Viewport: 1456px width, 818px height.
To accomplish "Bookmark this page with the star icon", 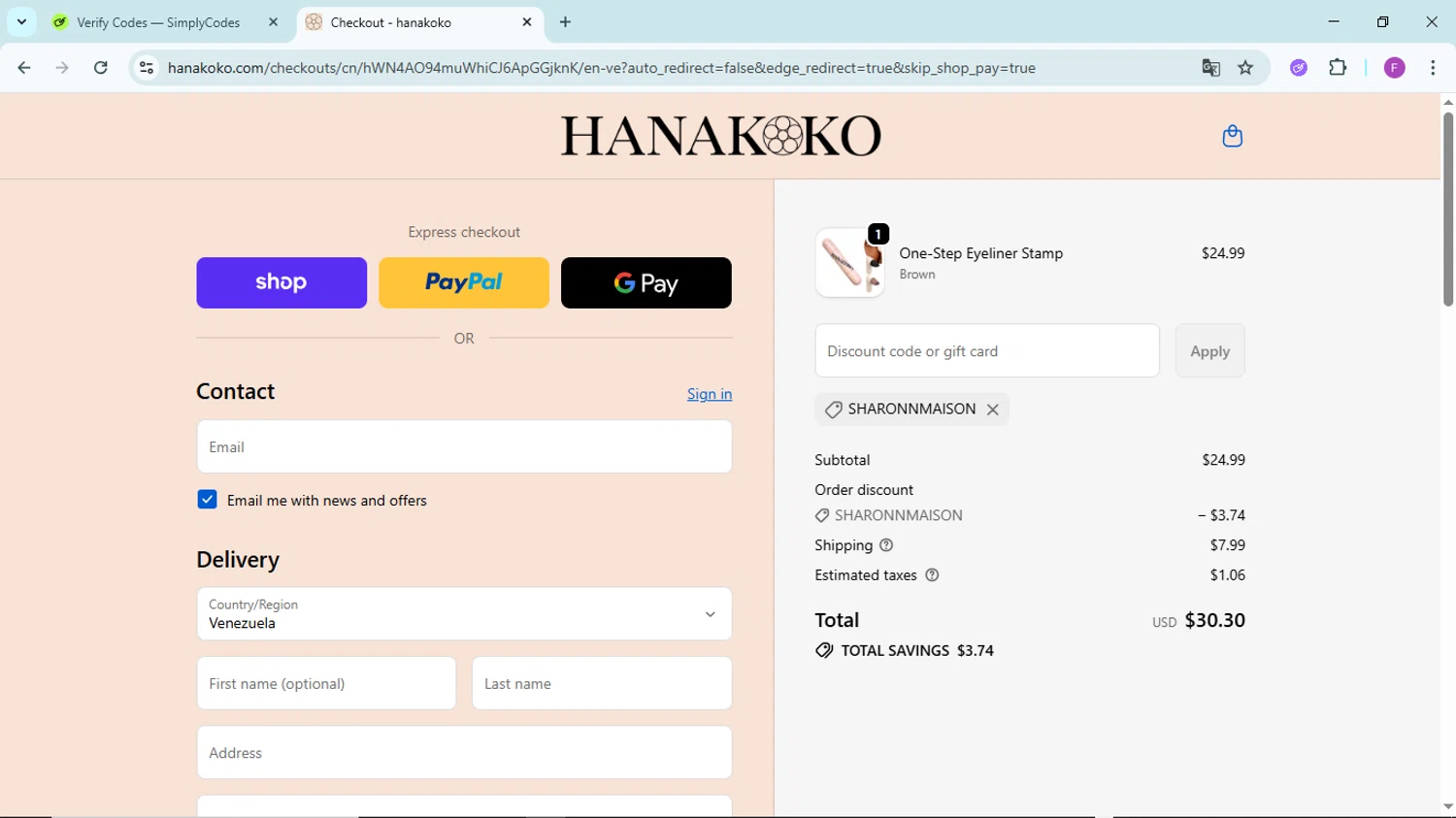I will tap(1245, 68).
